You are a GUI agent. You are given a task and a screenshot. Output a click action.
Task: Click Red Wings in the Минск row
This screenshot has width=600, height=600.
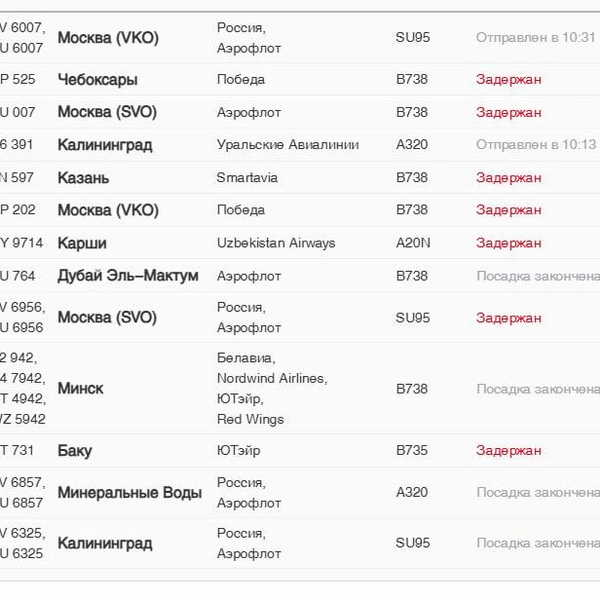pos(250,419)
